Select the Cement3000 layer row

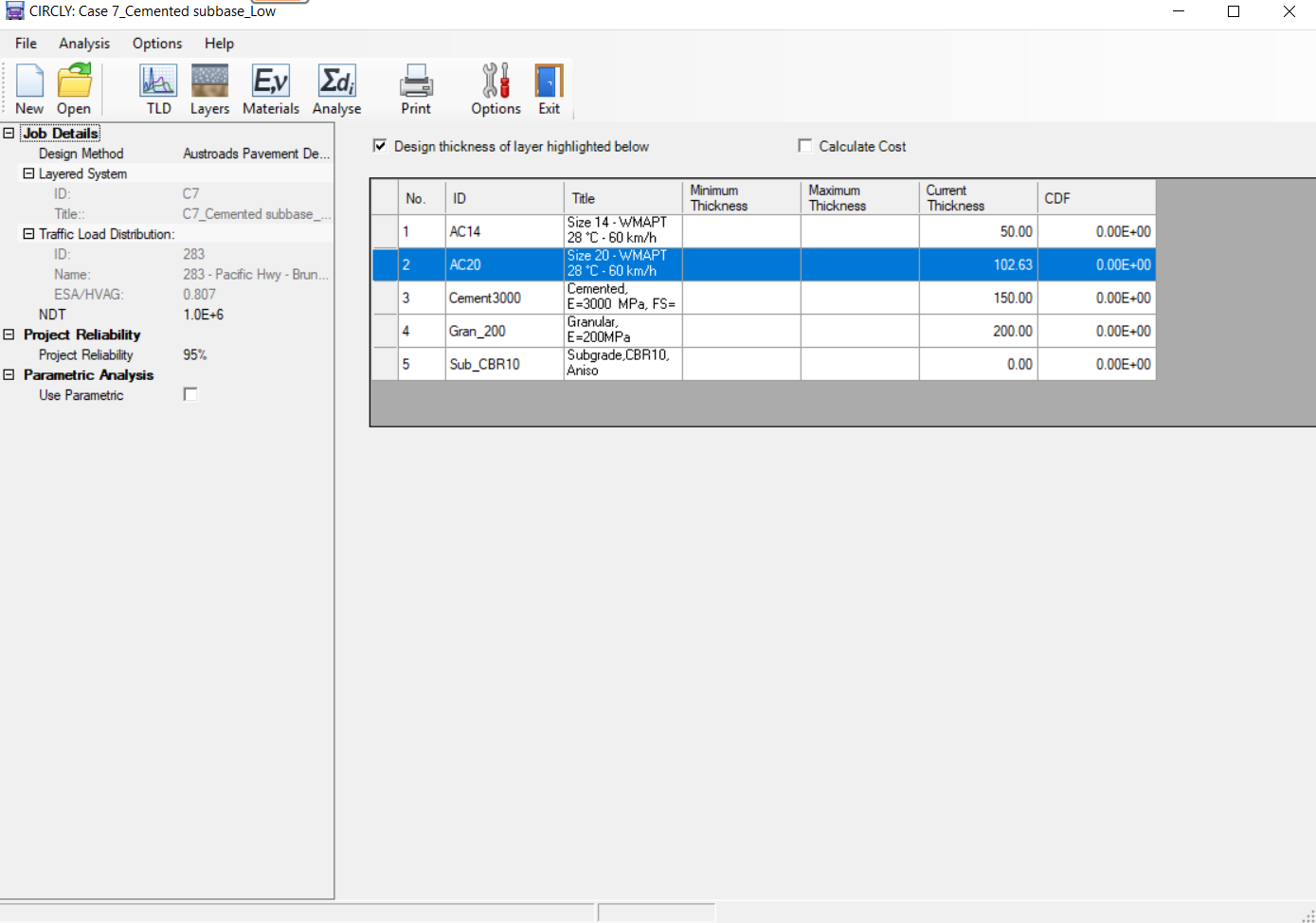[764, 298]
